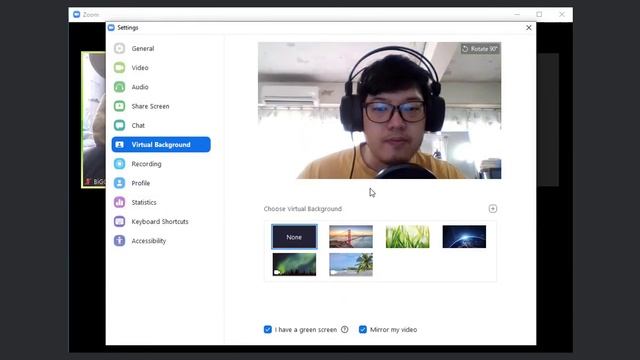
Task: Uncheck I have a green screen
Action: 268,329
